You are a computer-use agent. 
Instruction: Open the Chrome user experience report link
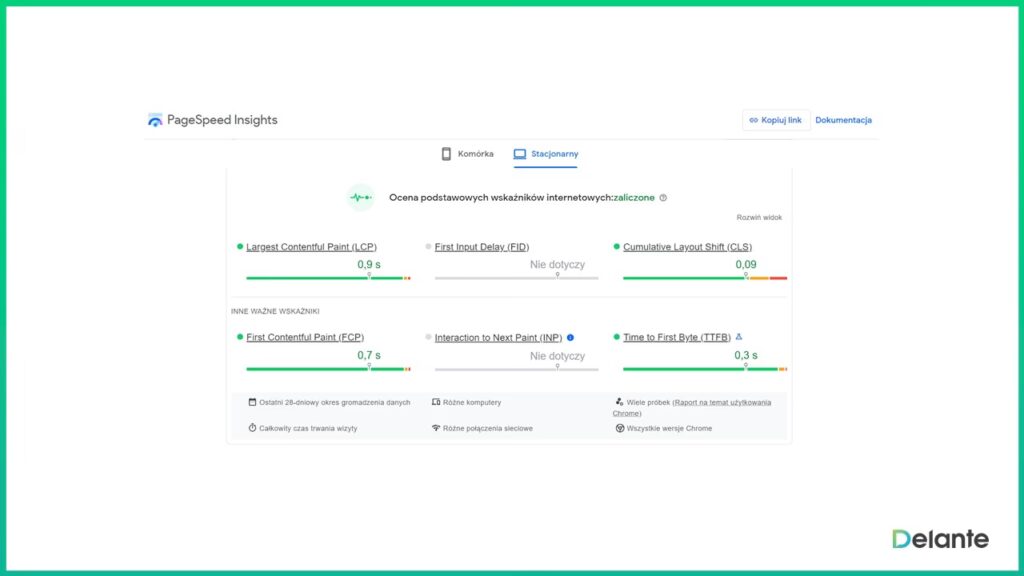720,403
